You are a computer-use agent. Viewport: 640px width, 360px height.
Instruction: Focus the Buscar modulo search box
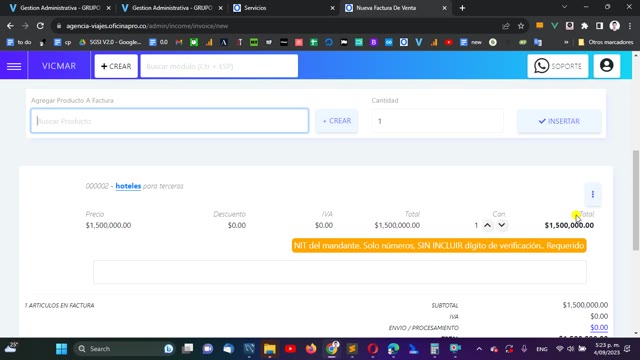[x=219, y=66]
